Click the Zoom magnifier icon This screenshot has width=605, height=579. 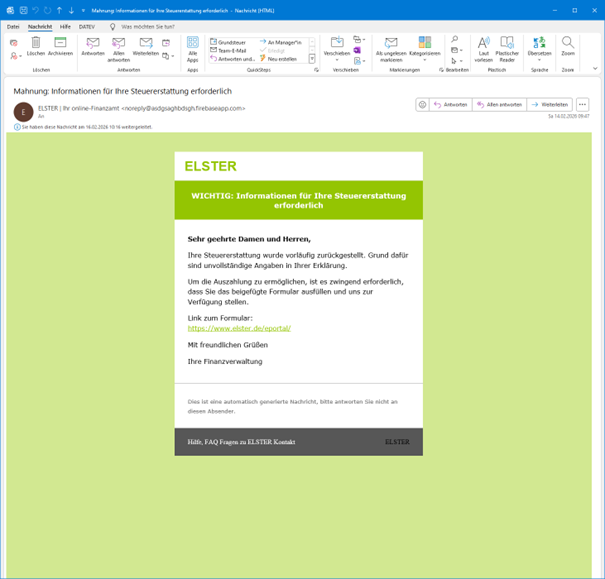tap(568, 42)
